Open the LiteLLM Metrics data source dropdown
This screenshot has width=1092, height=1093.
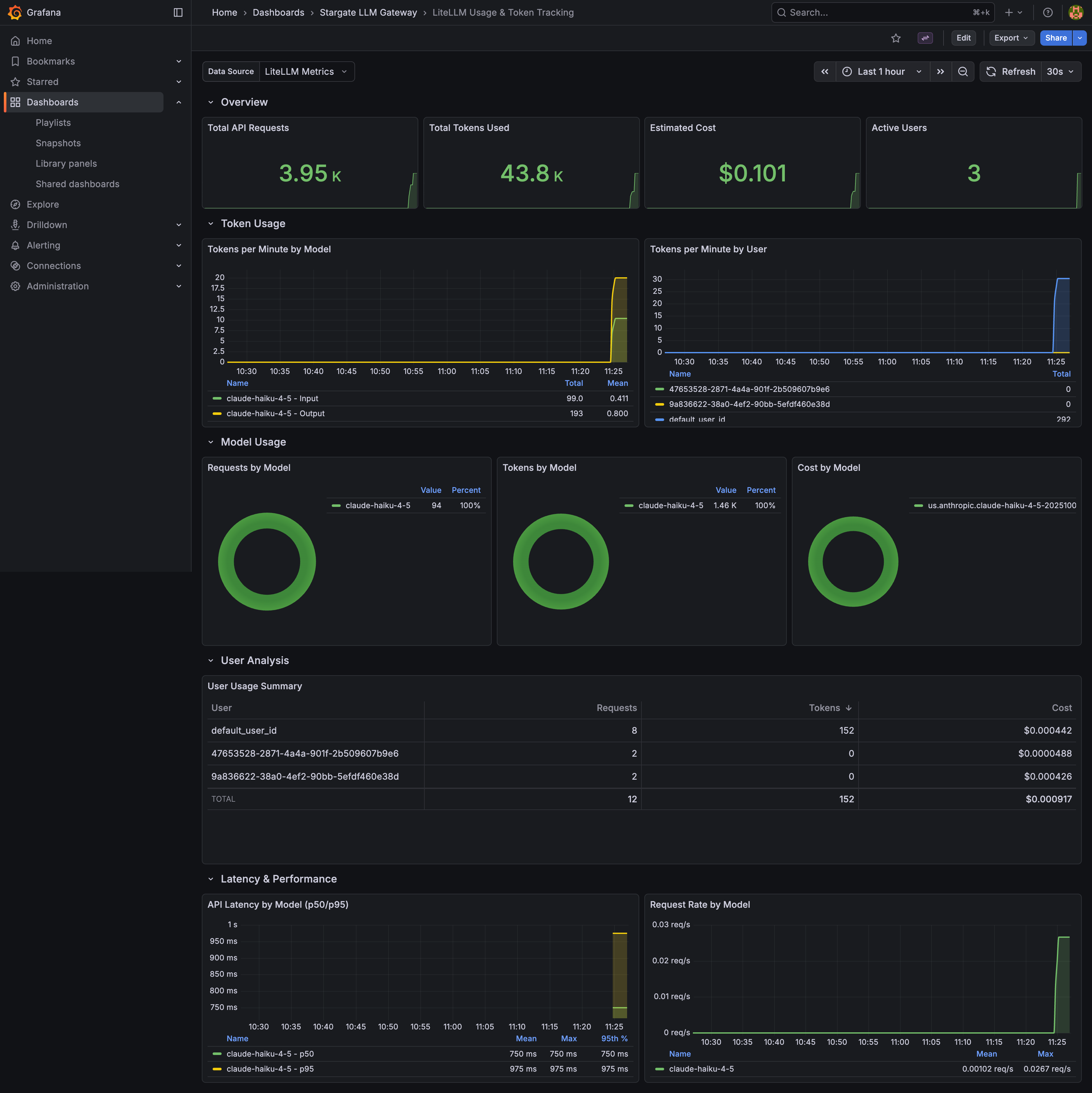tap(307, 71)
